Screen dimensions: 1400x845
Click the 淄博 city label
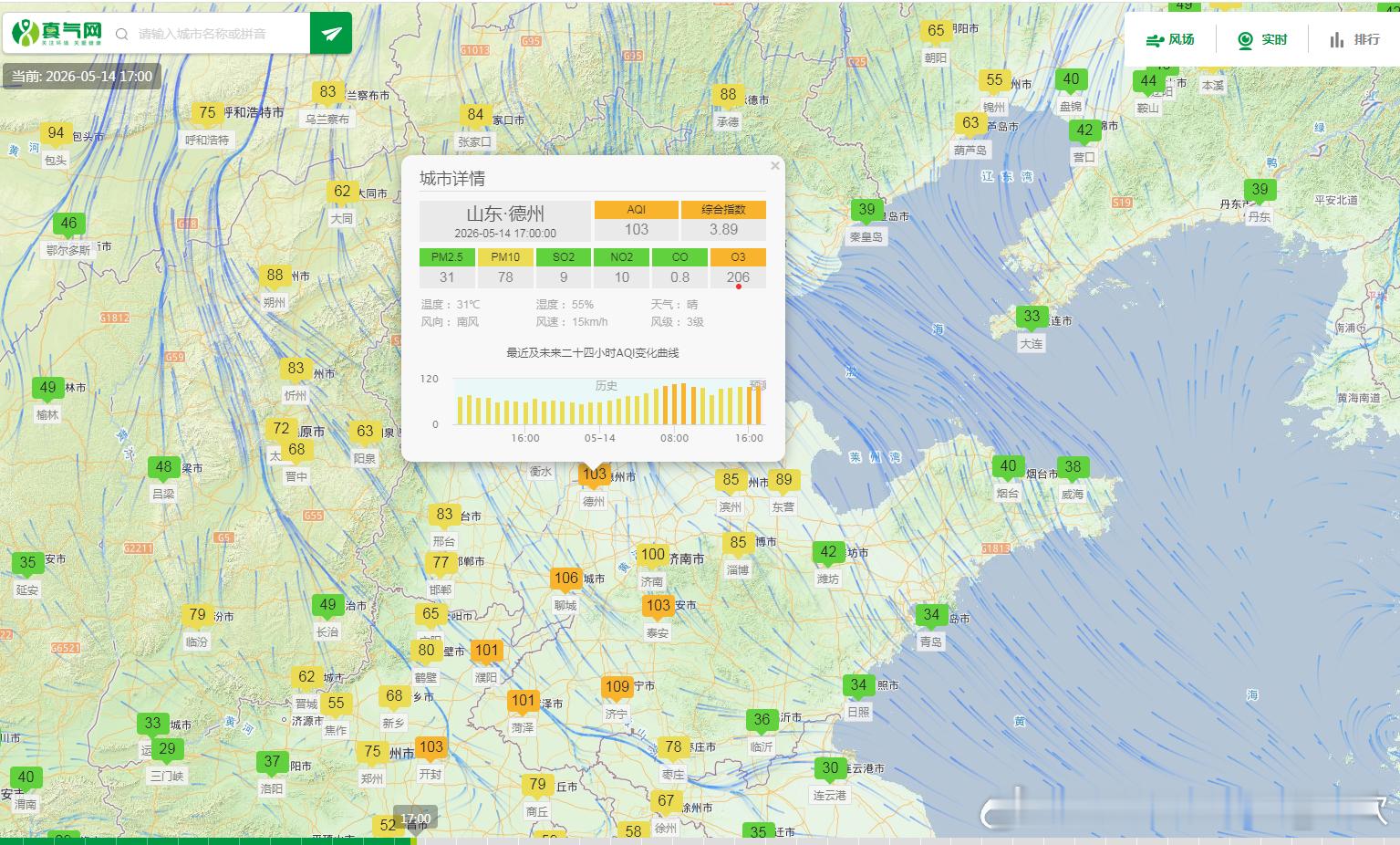[738, 570]
